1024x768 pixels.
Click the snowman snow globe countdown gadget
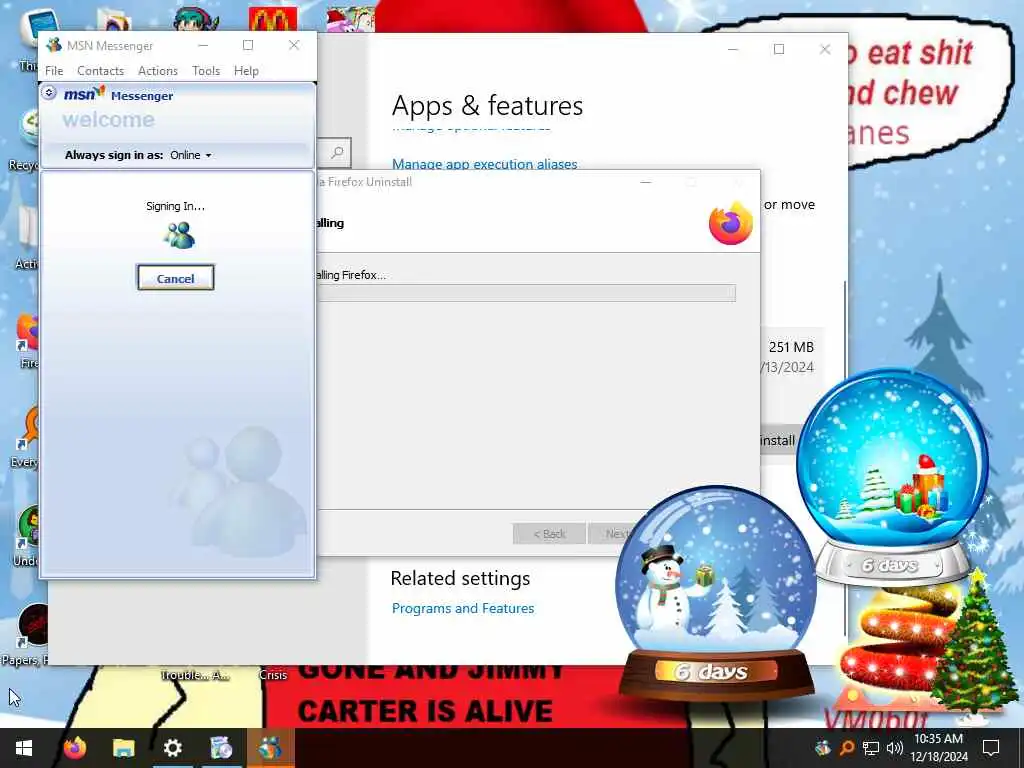tap(716, 592)
